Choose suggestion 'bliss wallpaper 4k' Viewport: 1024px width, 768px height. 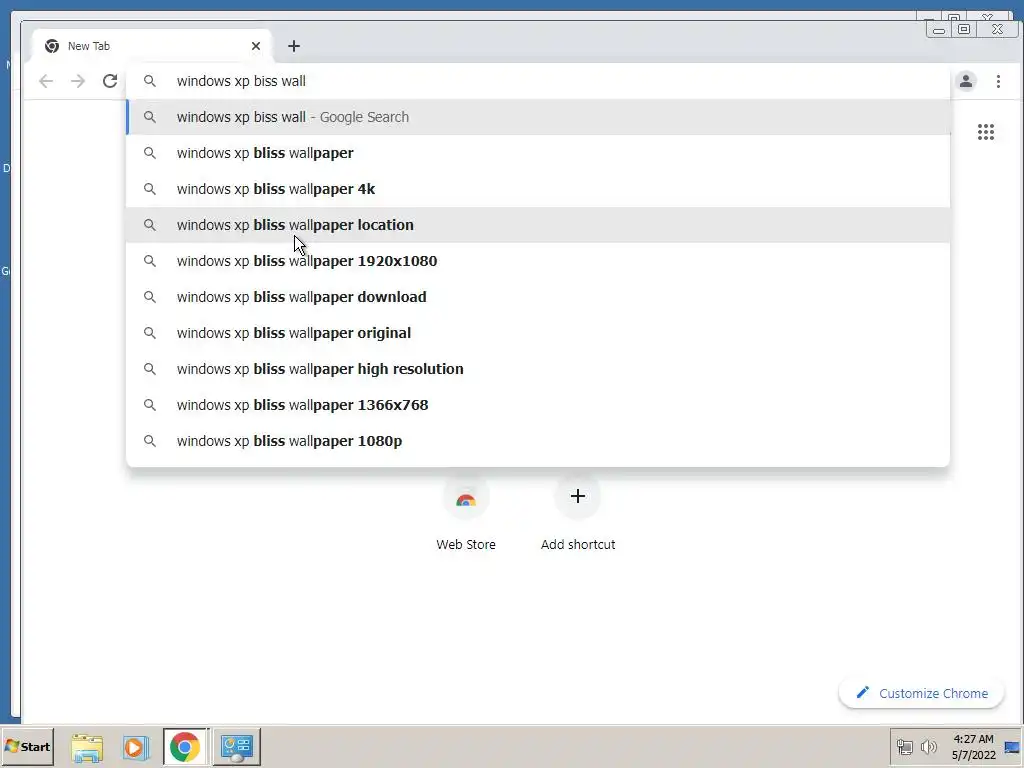[x=538, y=189]
